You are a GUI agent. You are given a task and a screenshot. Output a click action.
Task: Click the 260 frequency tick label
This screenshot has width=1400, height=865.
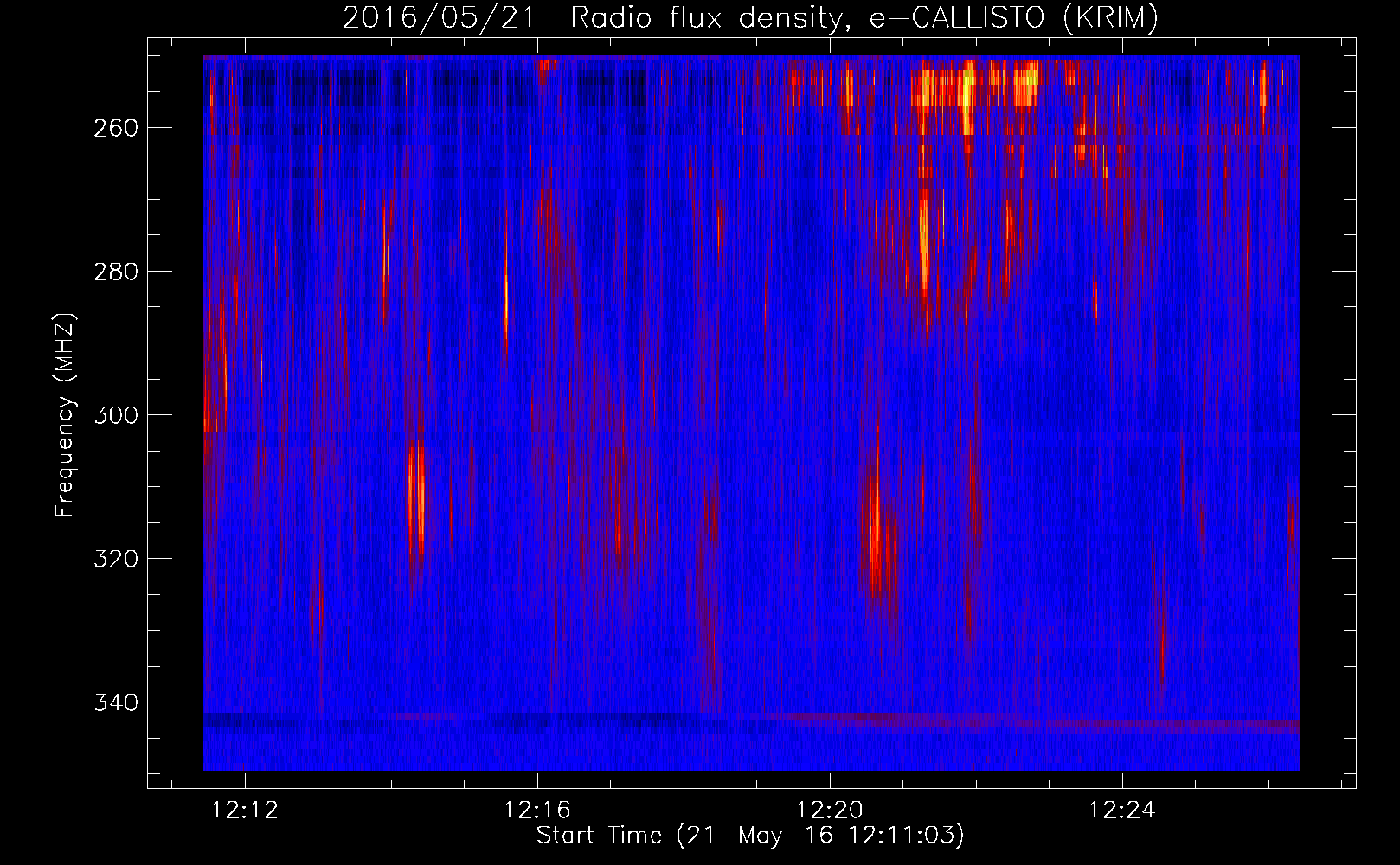(x=116, y=128)
